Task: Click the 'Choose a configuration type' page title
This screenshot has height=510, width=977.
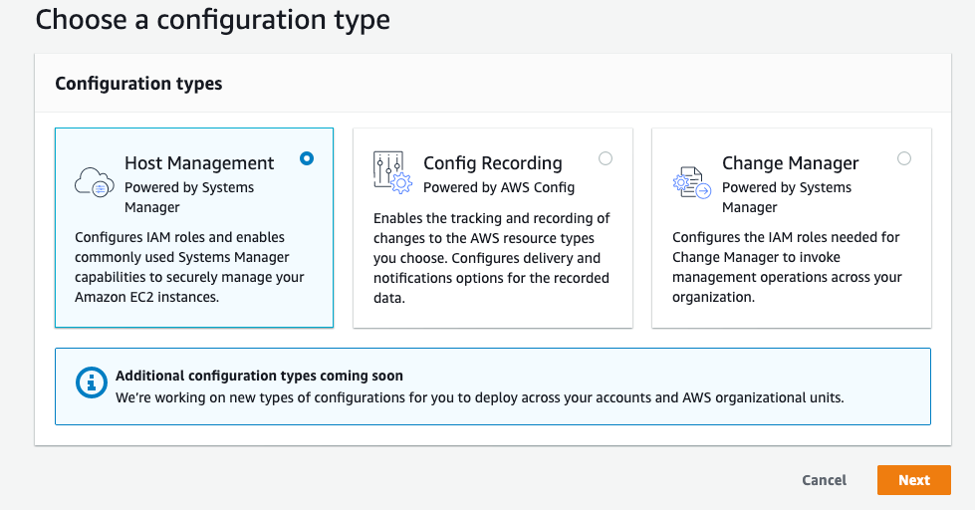Action: pyautogui.click(x=212, y=19)
